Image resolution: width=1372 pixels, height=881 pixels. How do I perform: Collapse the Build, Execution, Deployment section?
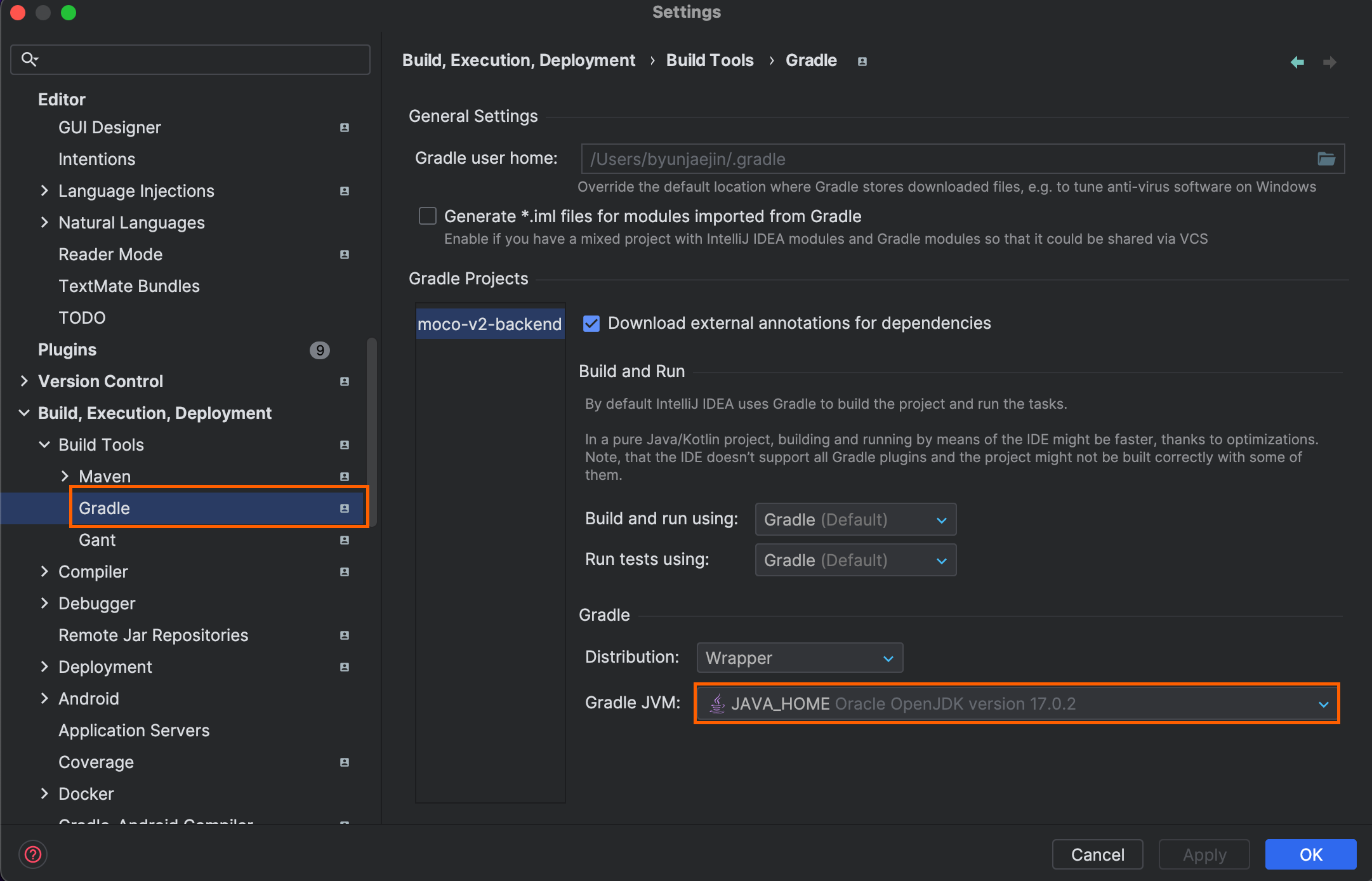[x=24, y=413]
